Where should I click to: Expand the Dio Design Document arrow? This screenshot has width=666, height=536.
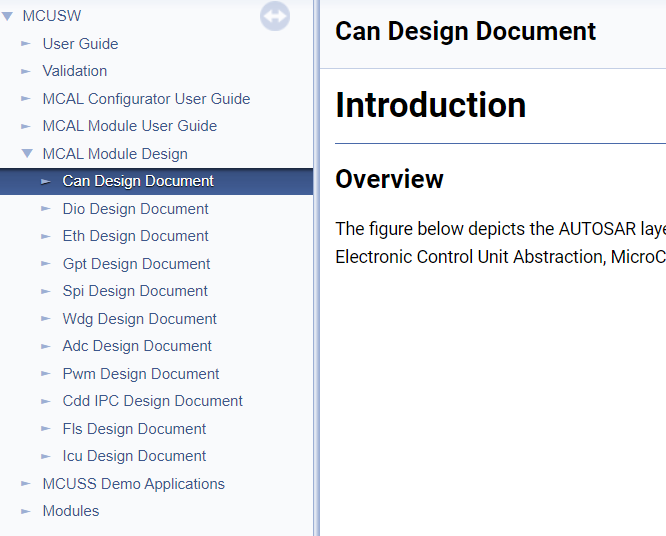46,209
